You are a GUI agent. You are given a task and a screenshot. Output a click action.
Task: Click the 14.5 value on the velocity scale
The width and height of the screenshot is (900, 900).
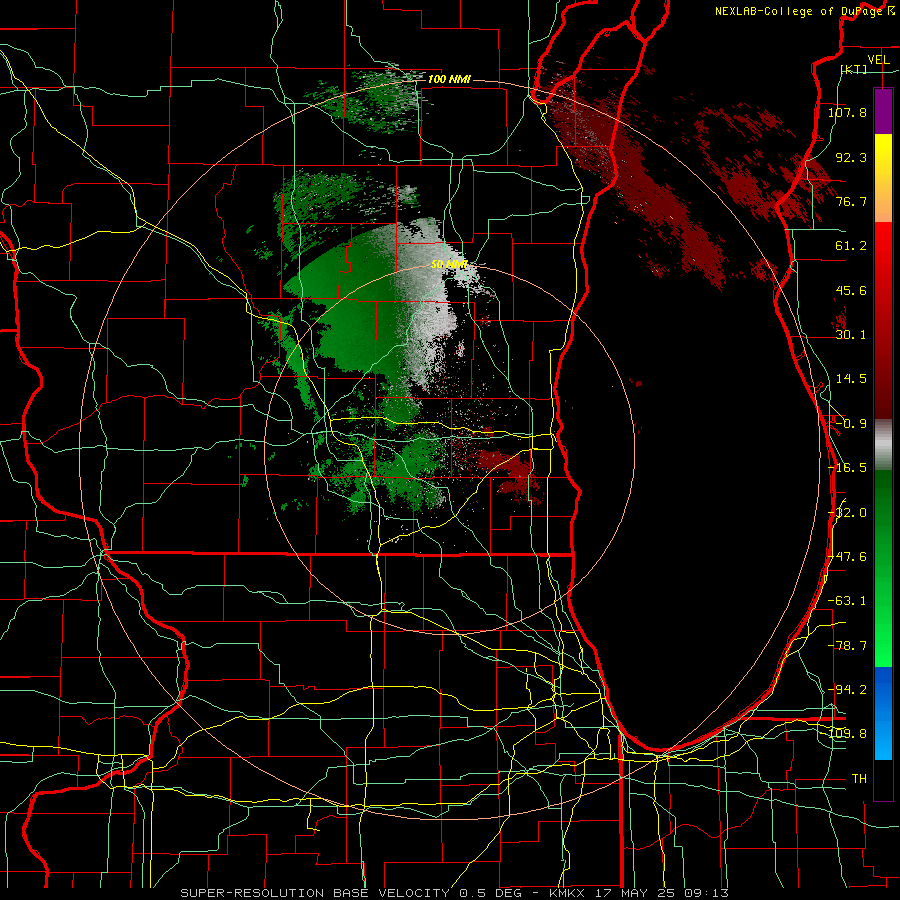click(851, 379)
